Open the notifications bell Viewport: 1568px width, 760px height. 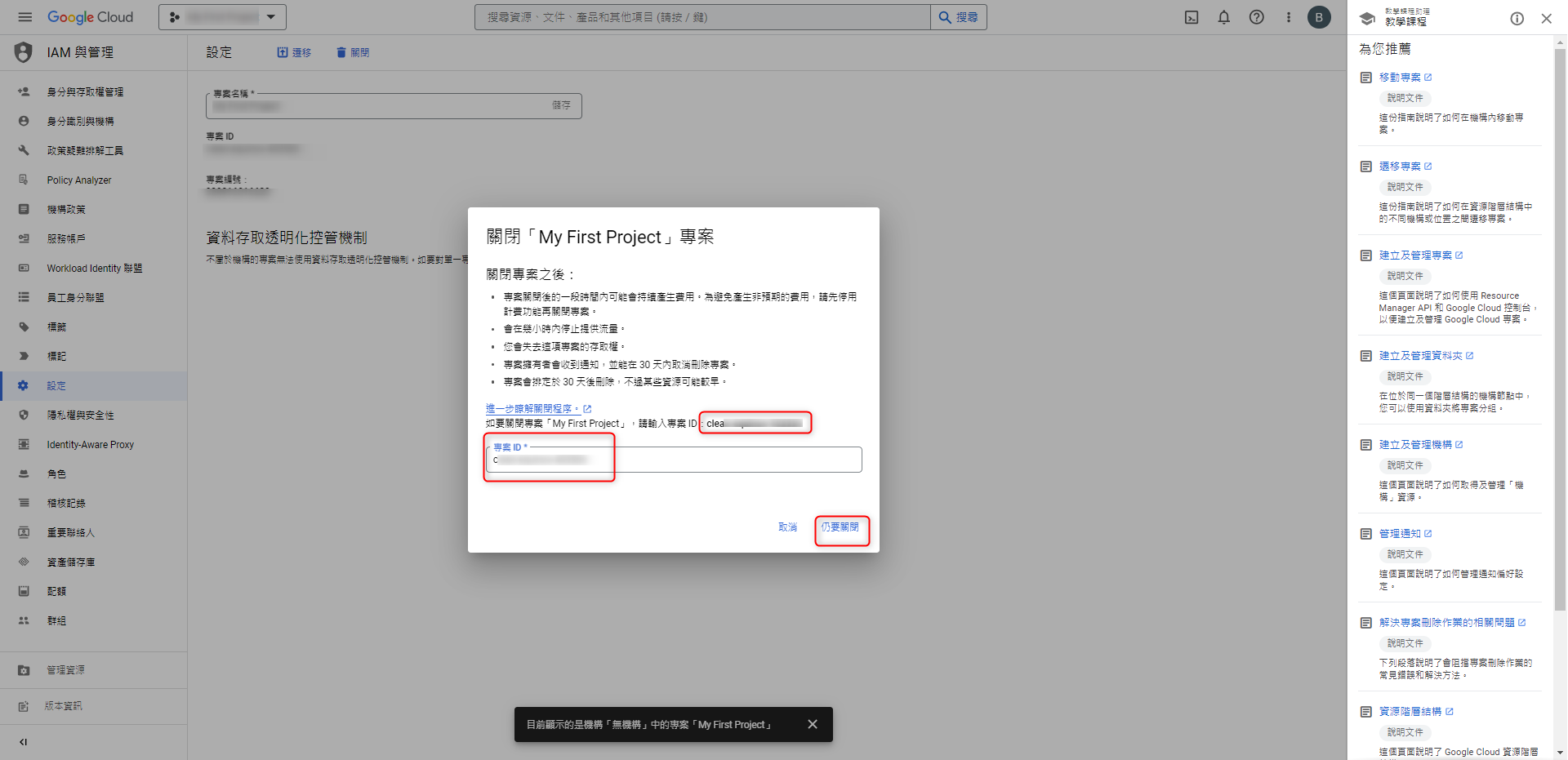pyautogui.click(x=1223, y=17)
